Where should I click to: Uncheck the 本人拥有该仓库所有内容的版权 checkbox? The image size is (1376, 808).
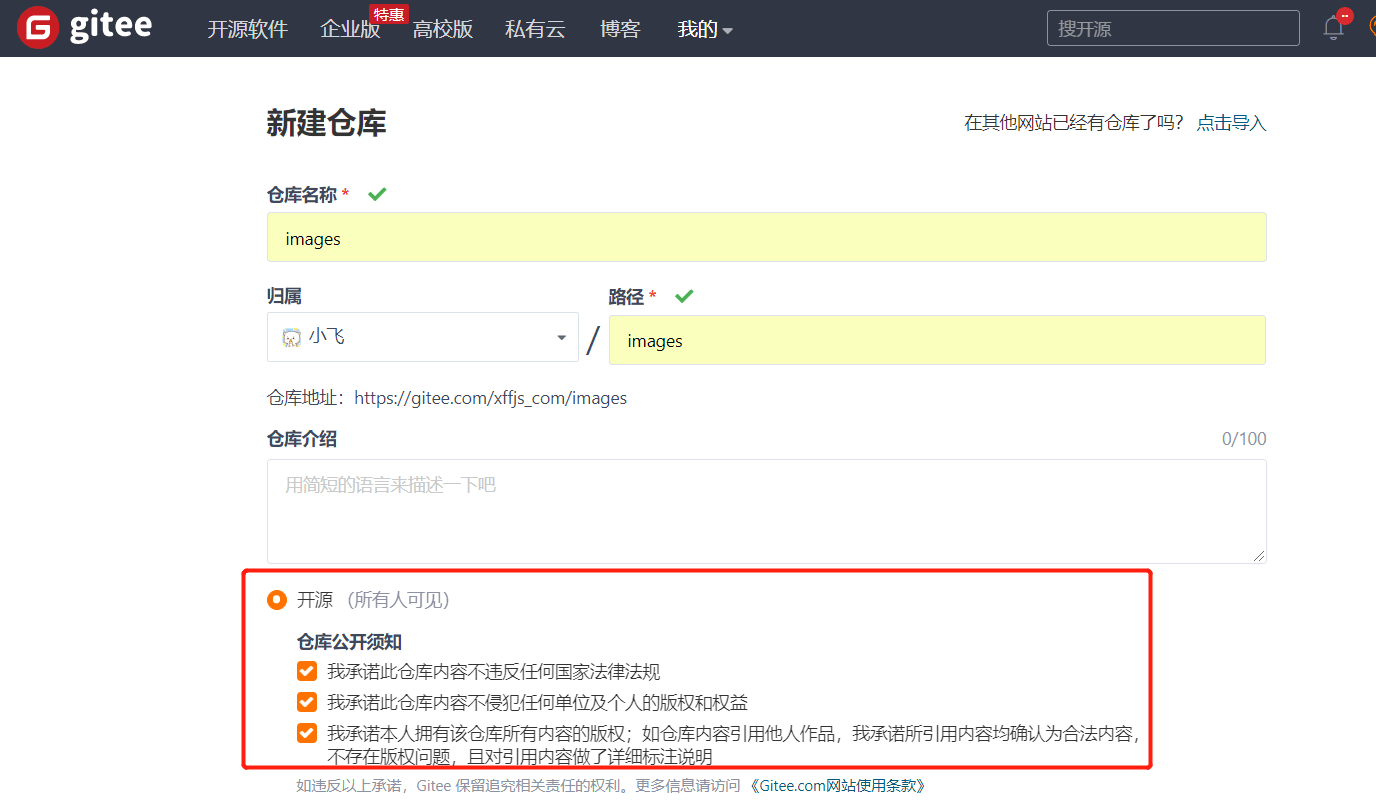pyautogui.click(x=307, y=733)
